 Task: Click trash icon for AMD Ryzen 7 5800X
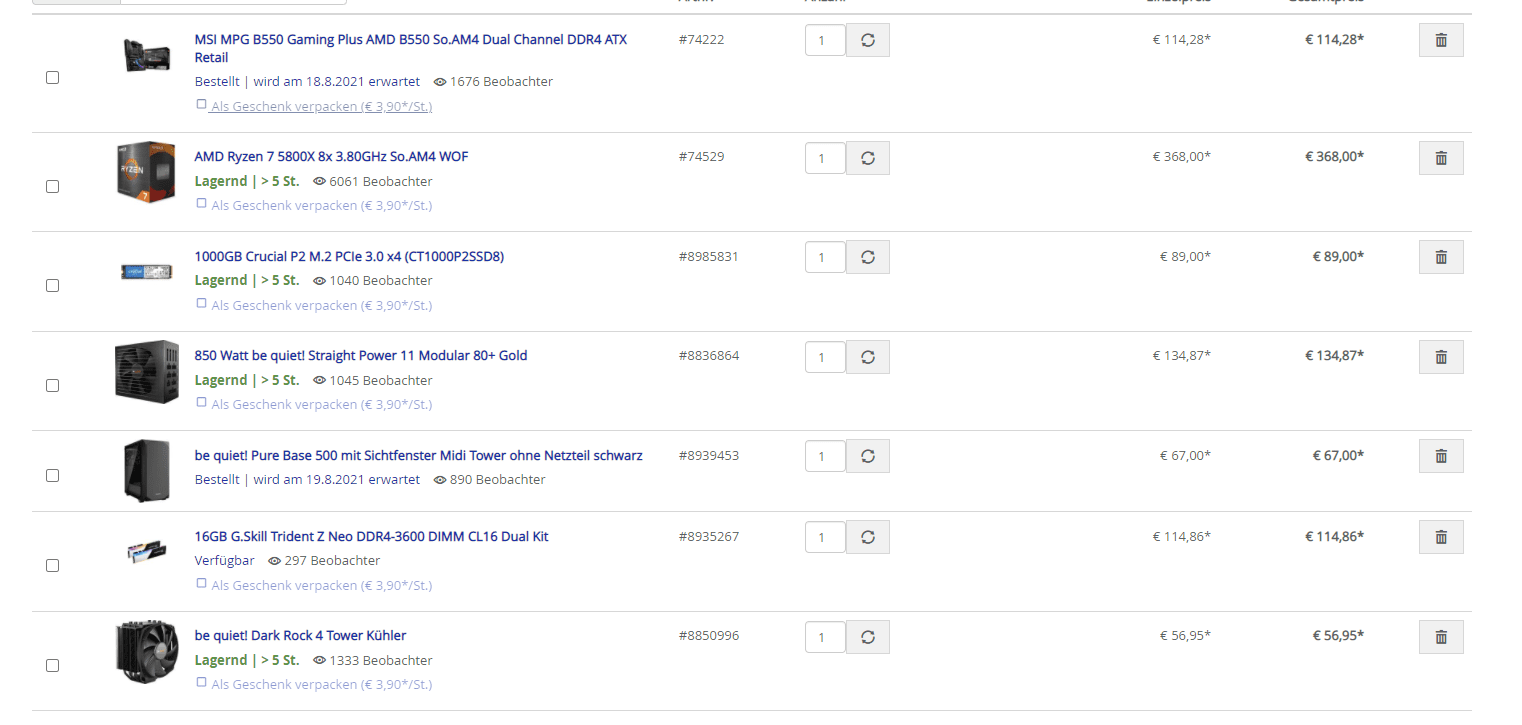pyautogui.click(x=1440, y=158)
